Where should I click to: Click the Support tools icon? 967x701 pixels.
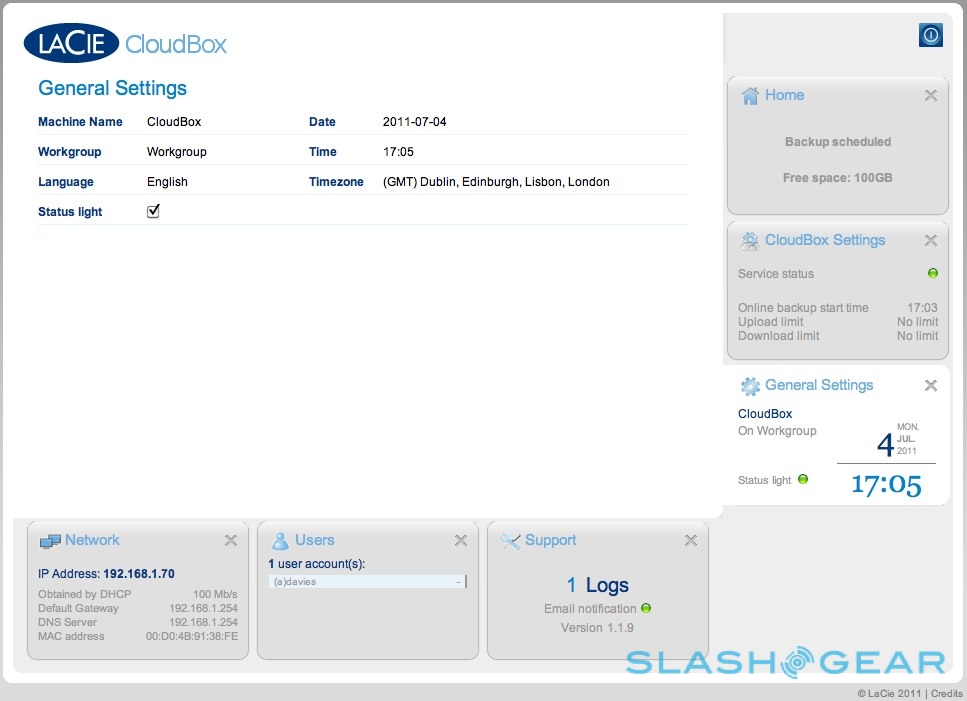(510, 541)
